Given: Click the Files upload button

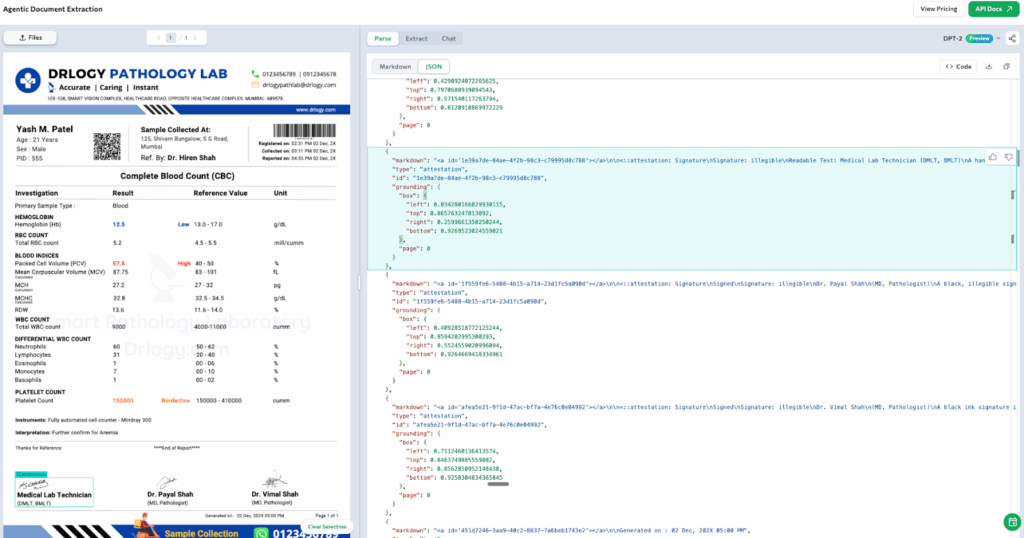Looking at the screenshot, I should pyautogui.click(x=30, y=38).
